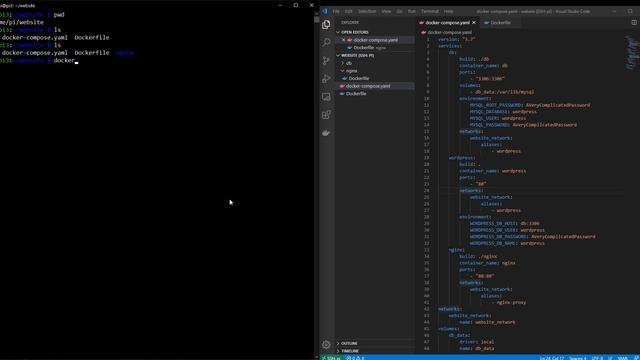Open the Selection menu
This screenshot has width=640, height=360.
click(367, 11)
